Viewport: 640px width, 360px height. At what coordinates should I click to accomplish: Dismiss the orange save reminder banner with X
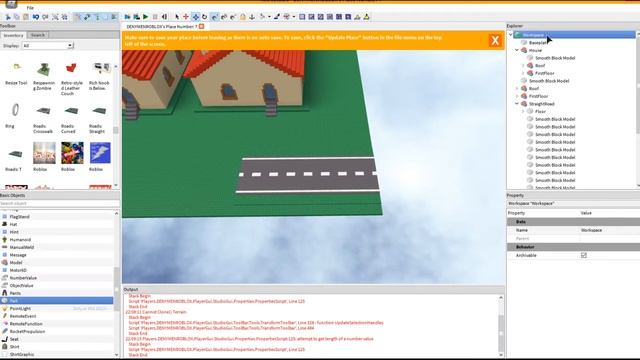[495, 40]
